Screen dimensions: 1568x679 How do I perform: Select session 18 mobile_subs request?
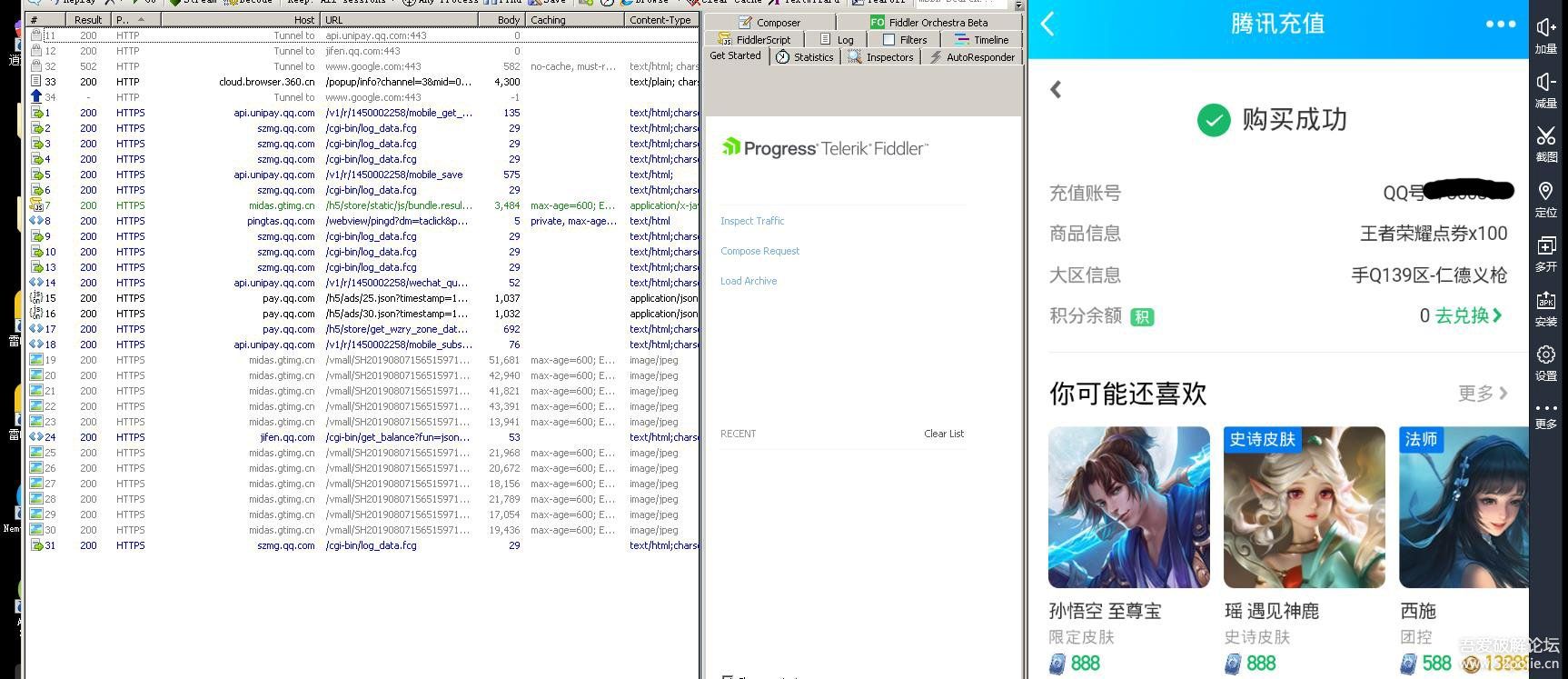[x=363, y=344]
